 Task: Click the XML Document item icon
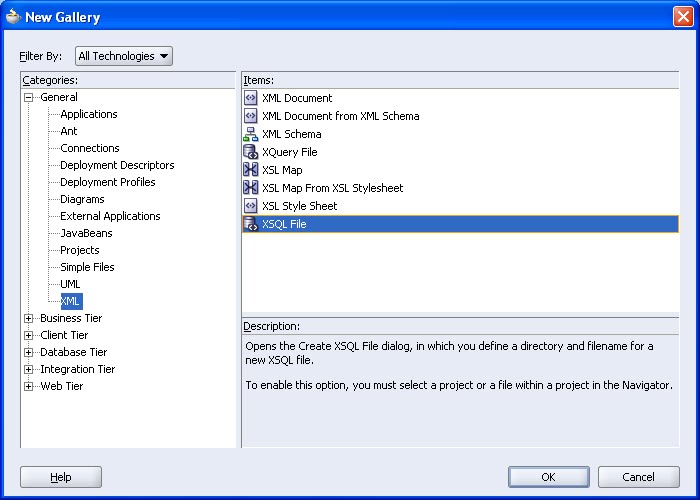coord(250,98)
